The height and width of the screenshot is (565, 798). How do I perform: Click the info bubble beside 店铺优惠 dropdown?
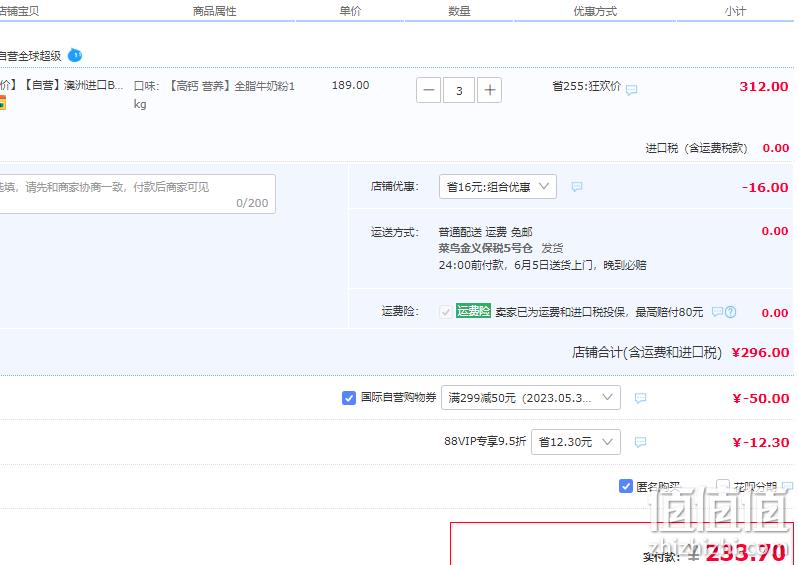(x=577, y=187)
